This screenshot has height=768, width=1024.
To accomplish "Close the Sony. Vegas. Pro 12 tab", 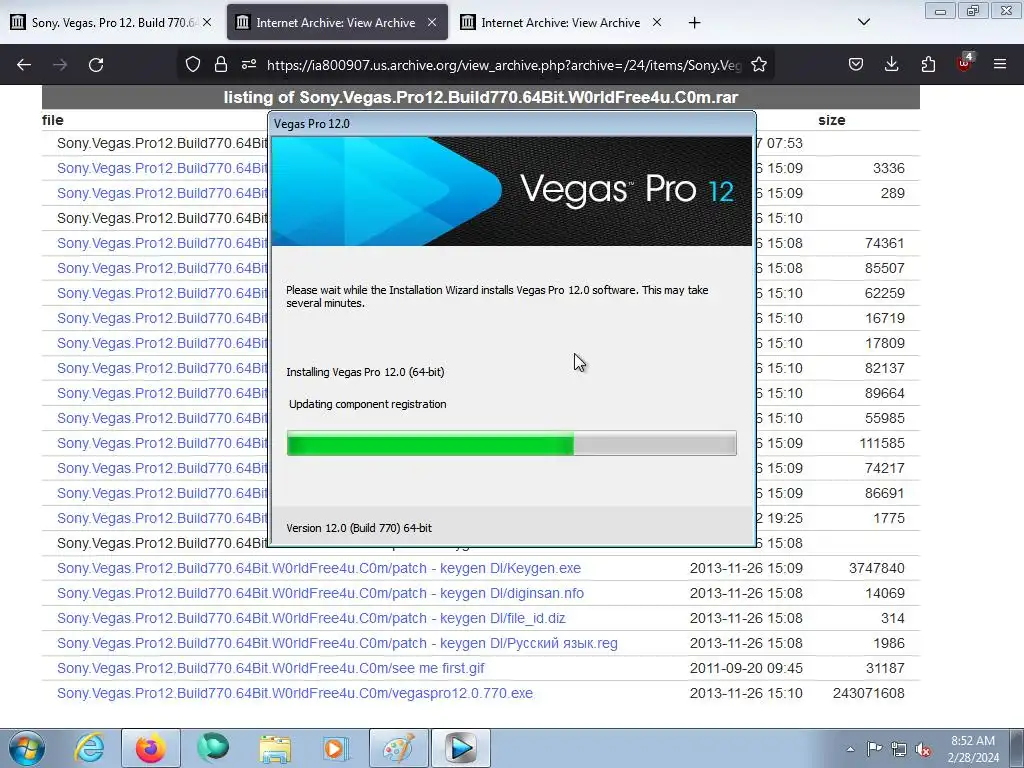I will point(207,22).
